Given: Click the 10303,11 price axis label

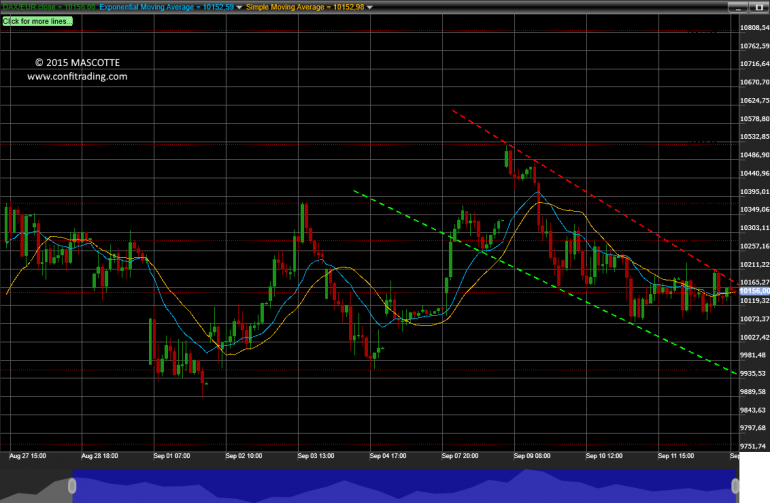Looking at the screenshot, I should pos(755,227).
